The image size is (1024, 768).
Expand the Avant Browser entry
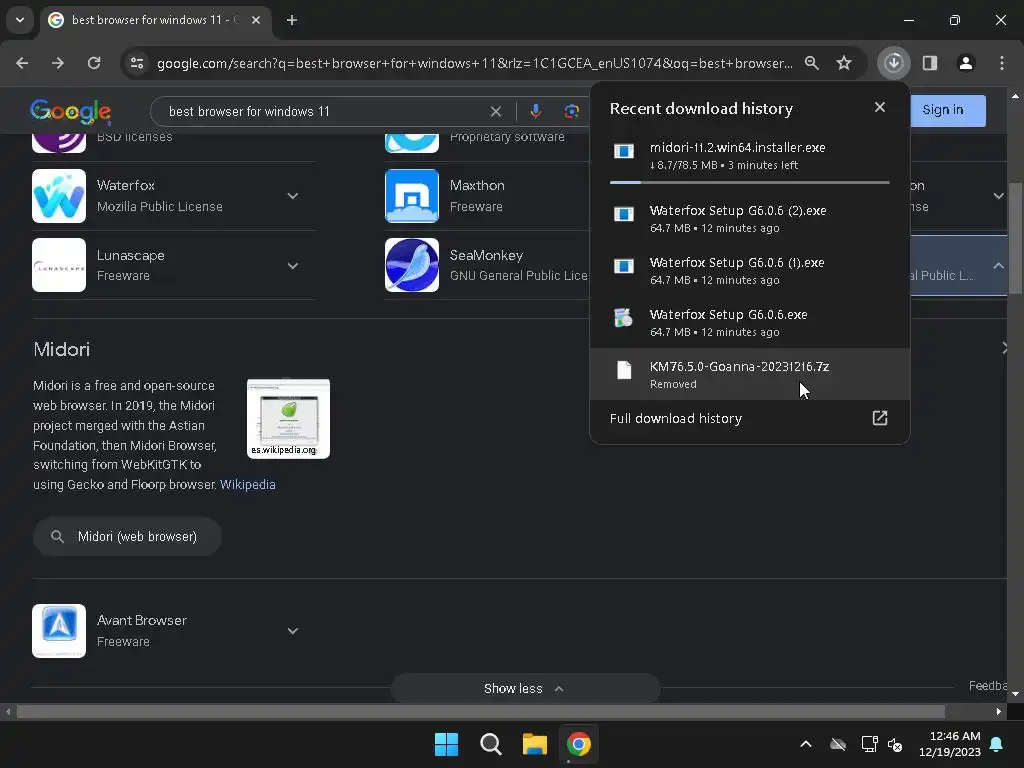pos(293,631)
